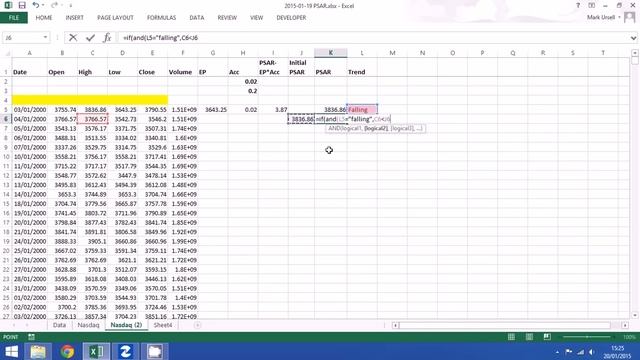This screenshot has height=360, width=640.
Task: Click the macro recording status bar icon
Action: [x=31, y=337]
